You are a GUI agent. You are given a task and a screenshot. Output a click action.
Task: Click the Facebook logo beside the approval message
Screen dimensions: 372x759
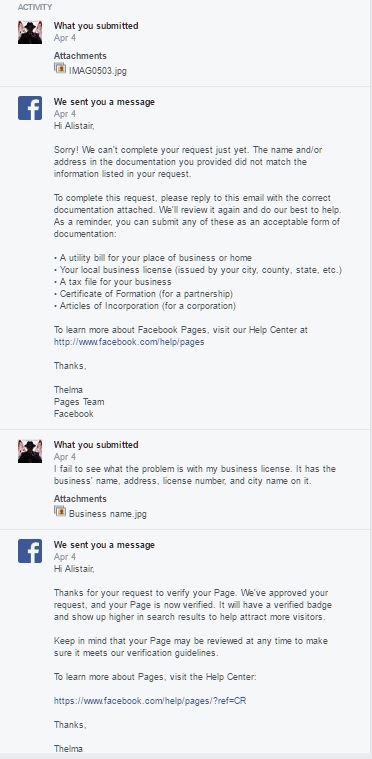(30, 551)
